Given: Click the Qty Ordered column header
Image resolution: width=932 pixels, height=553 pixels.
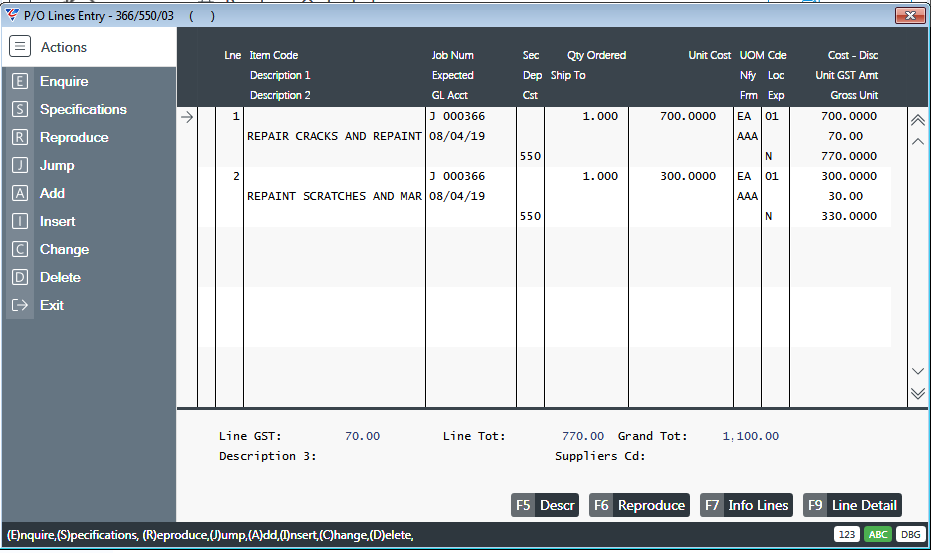Looking at the screenshot, I should tap(596, 55).
